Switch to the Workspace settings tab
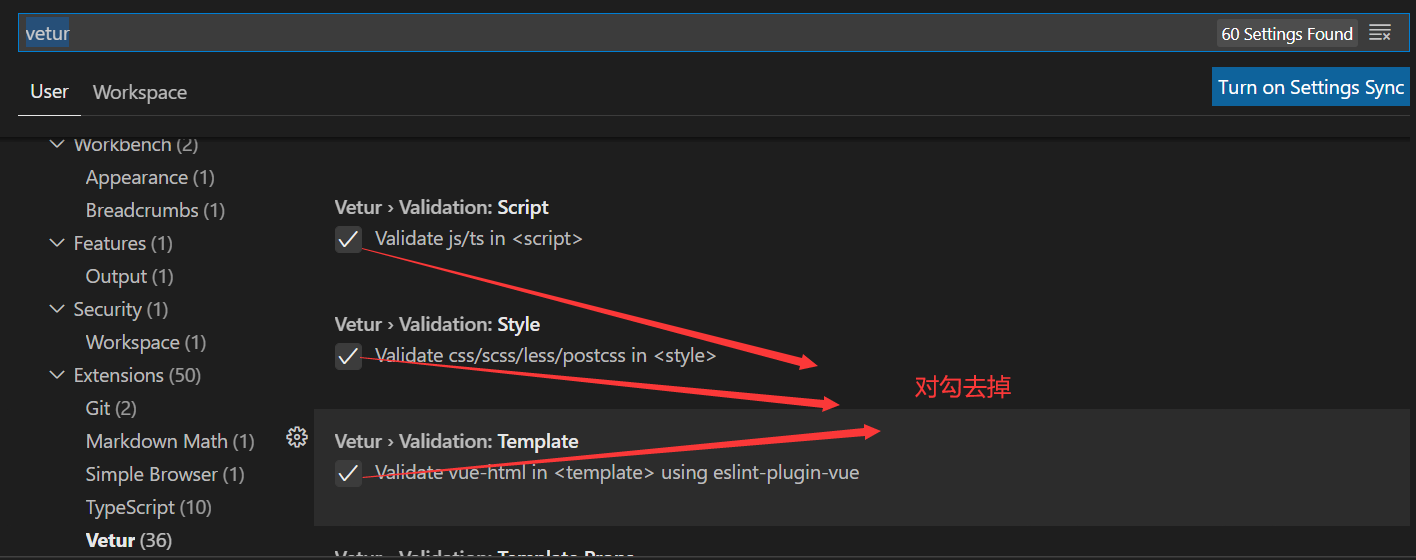The height and width of the screenshot is (560, 1416). point(140,92)
